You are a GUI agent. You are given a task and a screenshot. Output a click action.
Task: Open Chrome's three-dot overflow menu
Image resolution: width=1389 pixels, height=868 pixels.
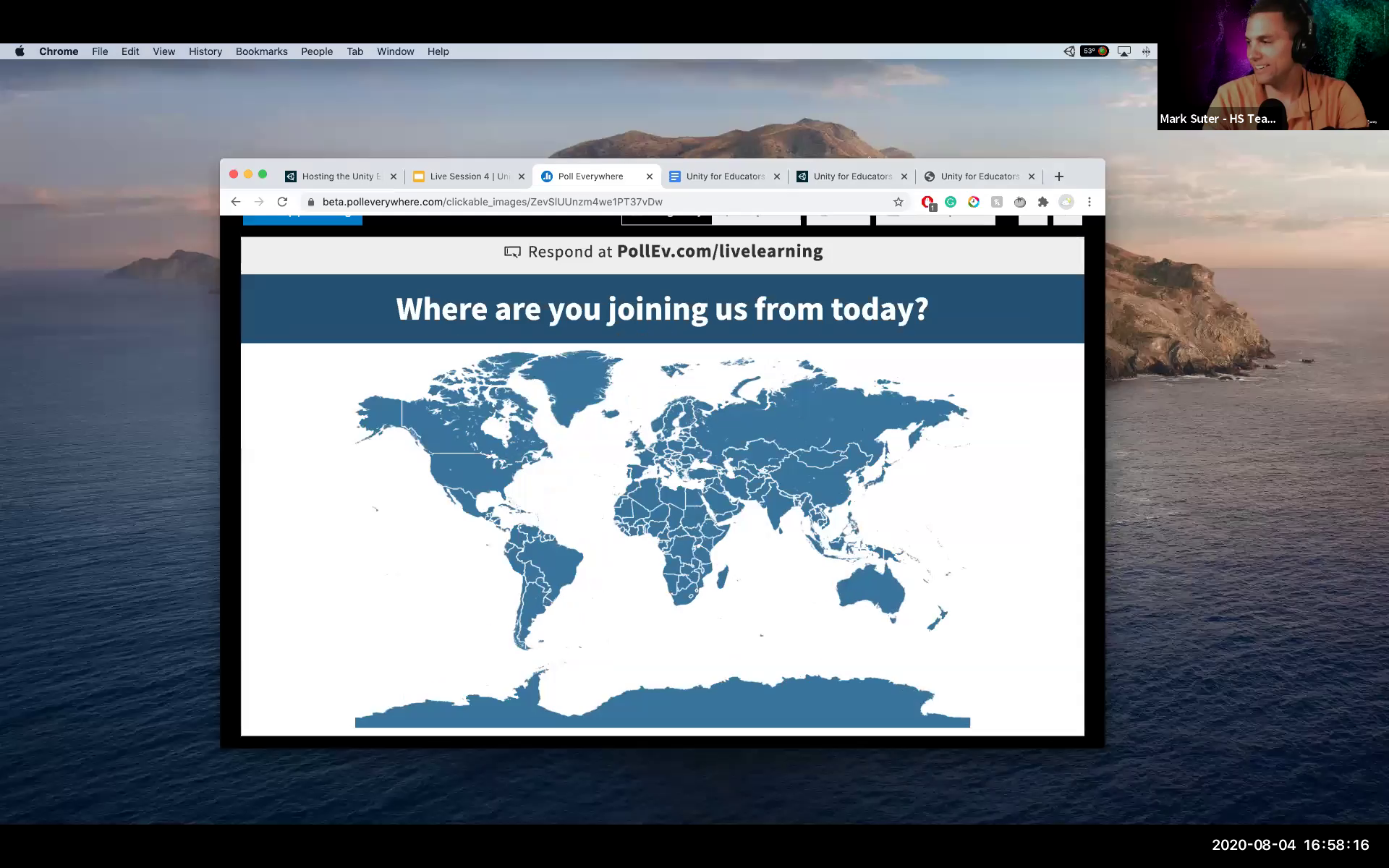point(1089,203)
